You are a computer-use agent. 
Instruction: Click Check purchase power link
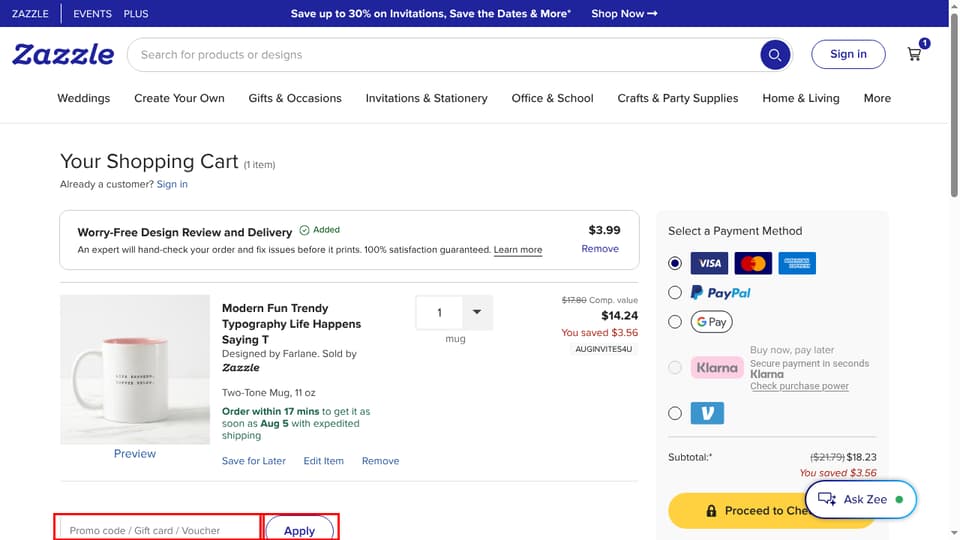[800, 386]
